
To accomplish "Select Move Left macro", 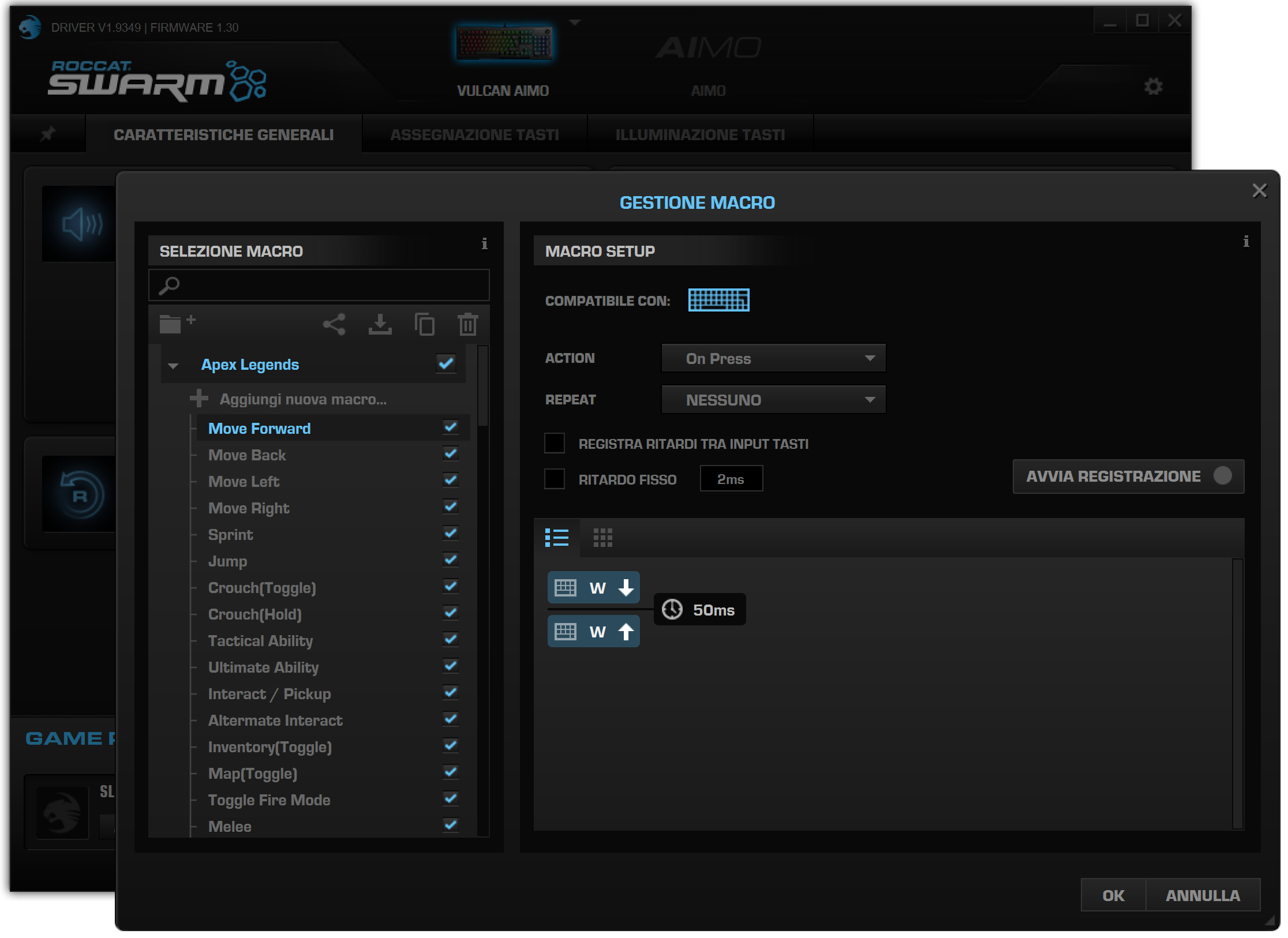I will point(244,482).
